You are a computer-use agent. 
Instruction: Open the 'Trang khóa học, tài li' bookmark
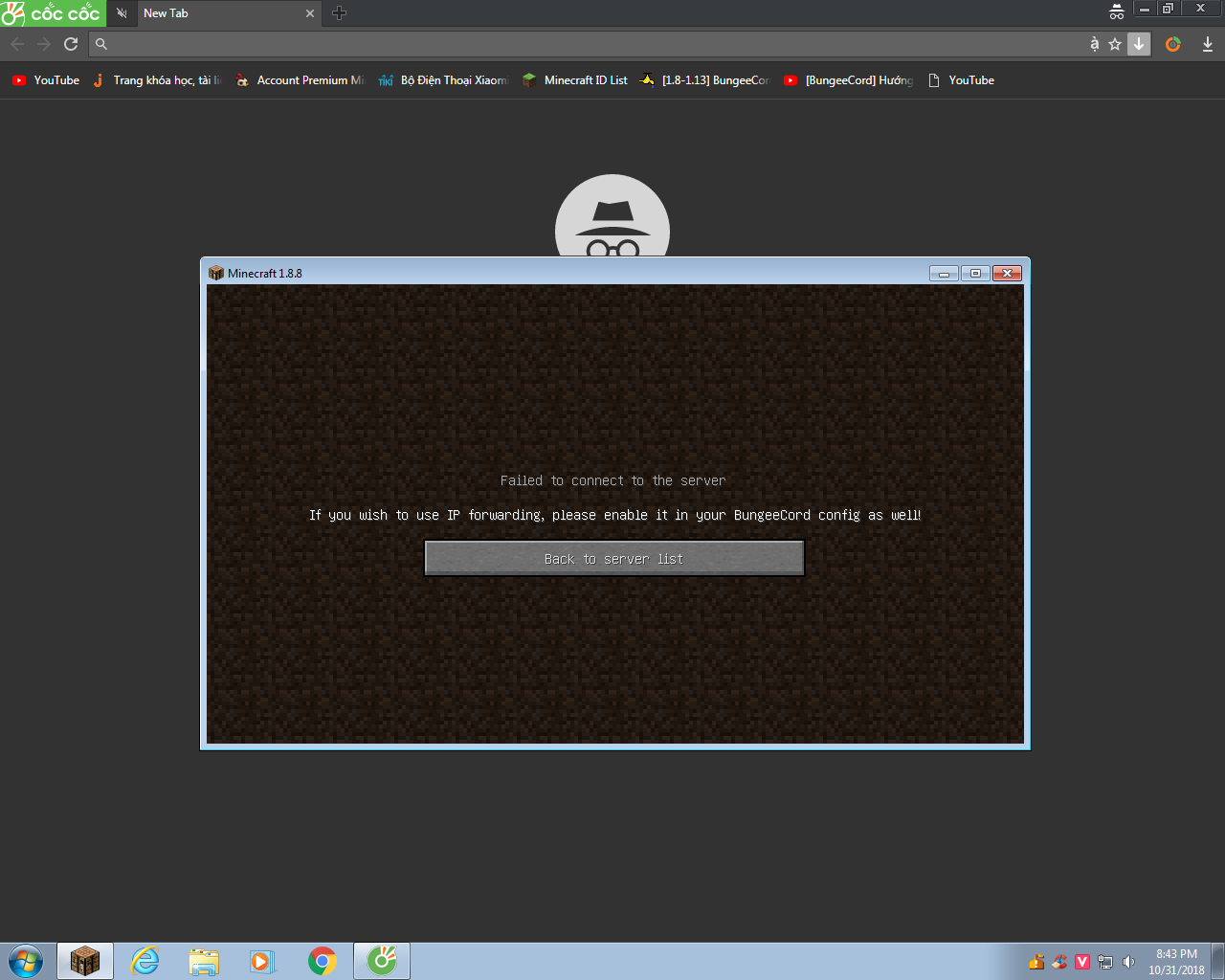(157, 80)
